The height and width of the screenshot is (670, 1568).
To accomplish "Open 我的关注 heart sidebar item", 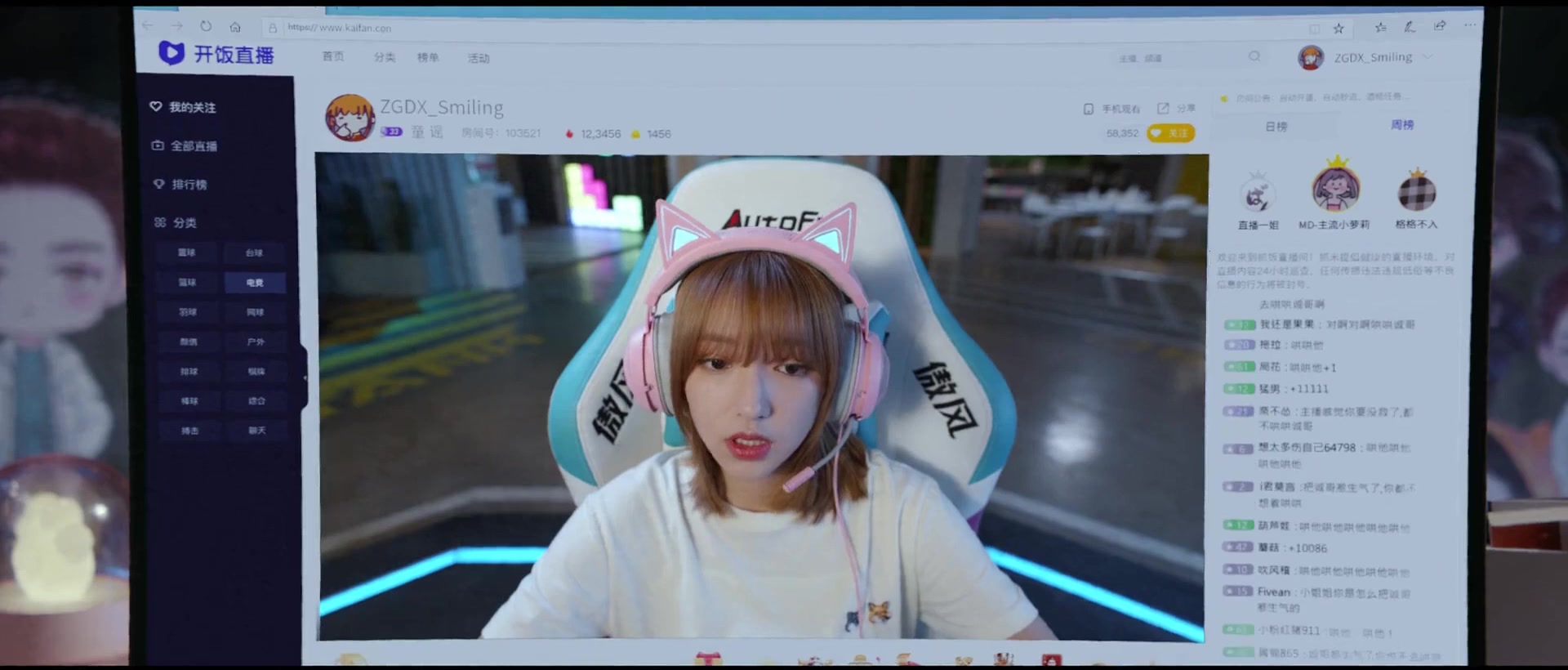I will (183, 107).
